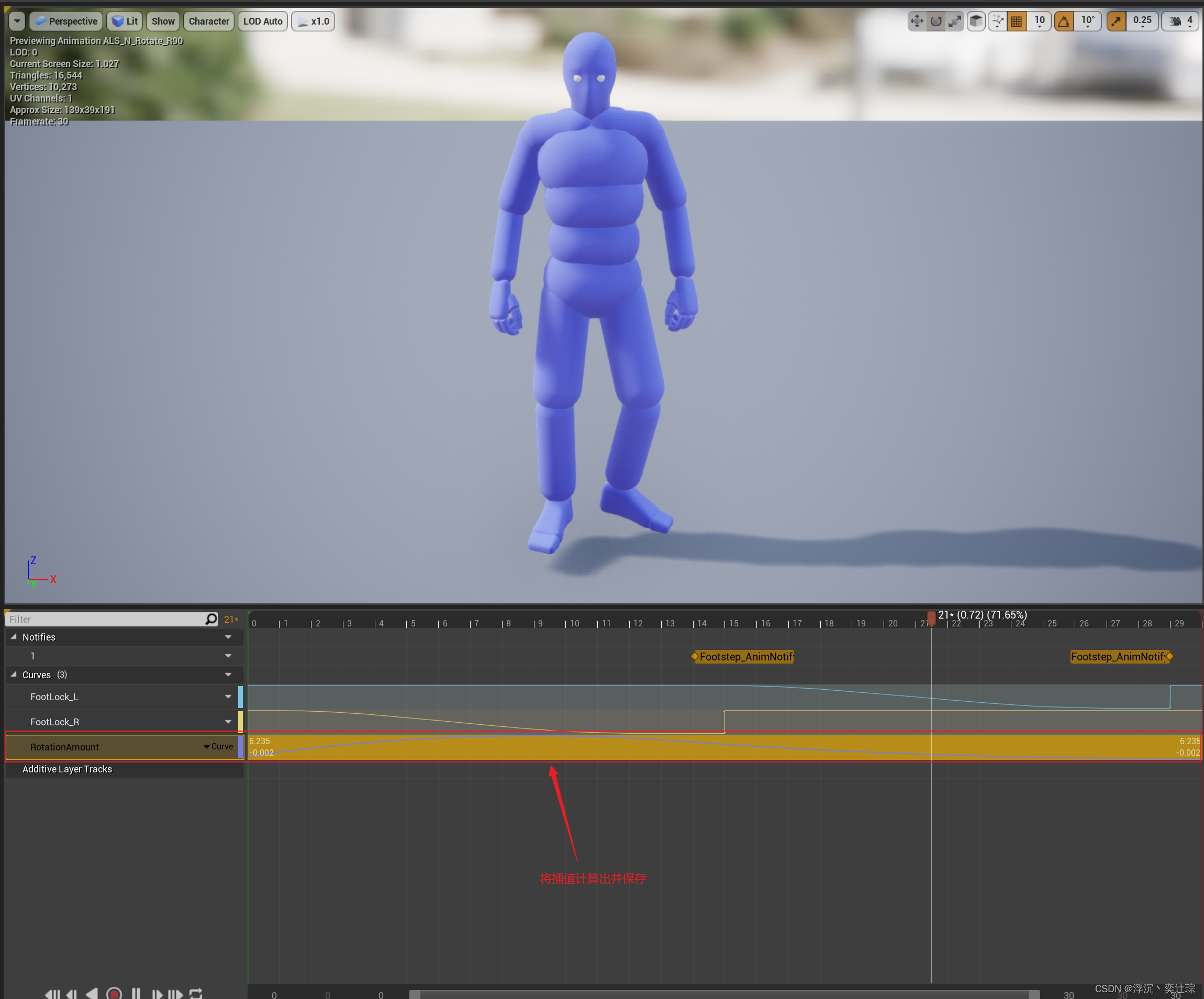The width and height of the screenshot is (1204, 999).
Task: Click the Show button
Action: [163, 21]
